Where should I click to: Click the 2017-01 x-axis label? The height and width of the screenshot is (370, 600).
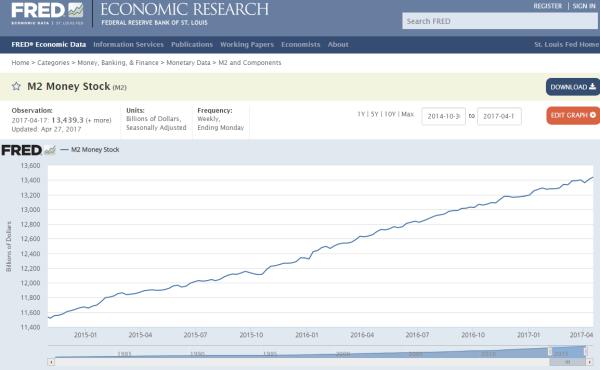(528, 335)
